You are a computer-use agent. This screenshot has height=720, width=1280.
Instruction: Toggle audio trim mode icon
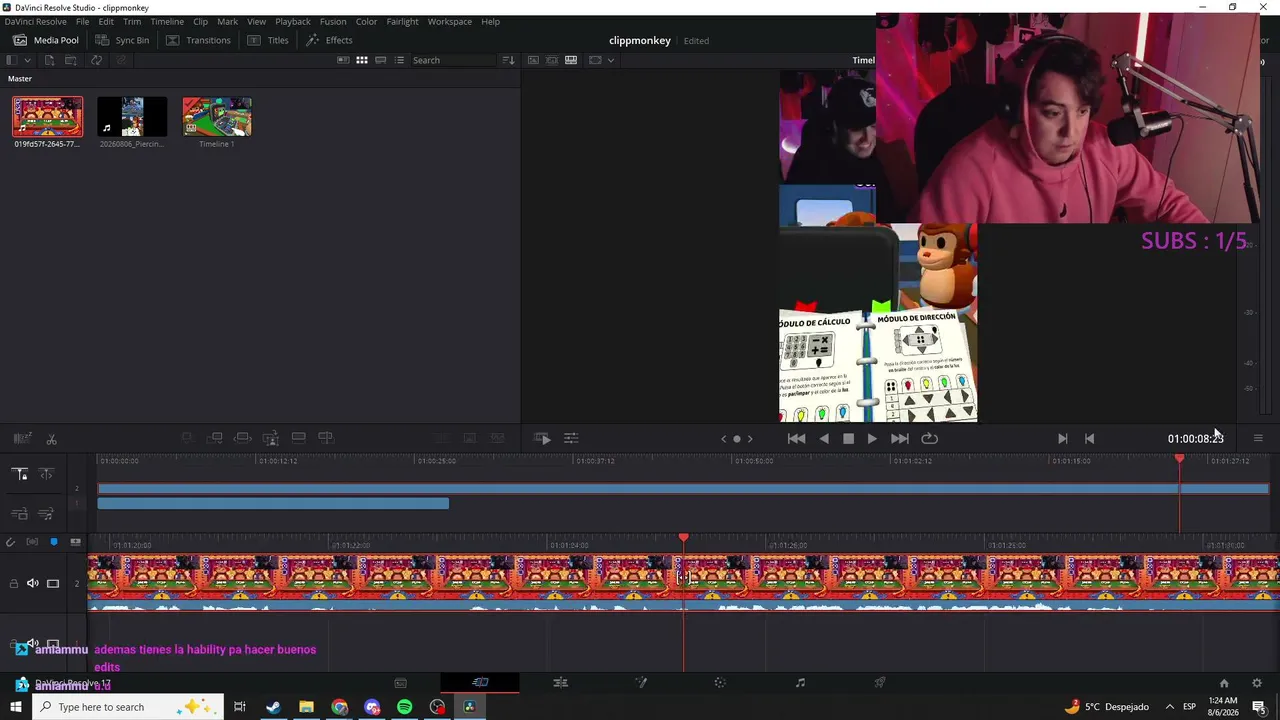[x=32, y=542]
